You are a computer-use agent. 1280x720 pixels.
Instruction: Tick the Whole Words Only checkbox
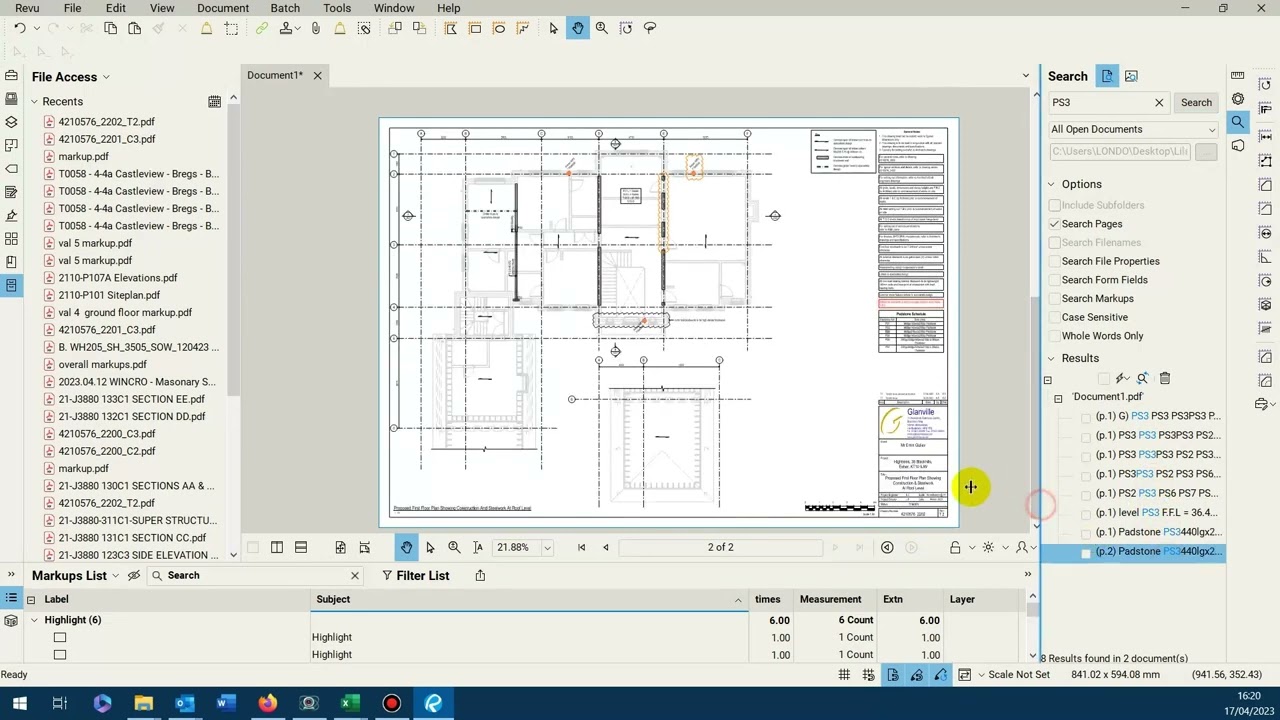1054,336
